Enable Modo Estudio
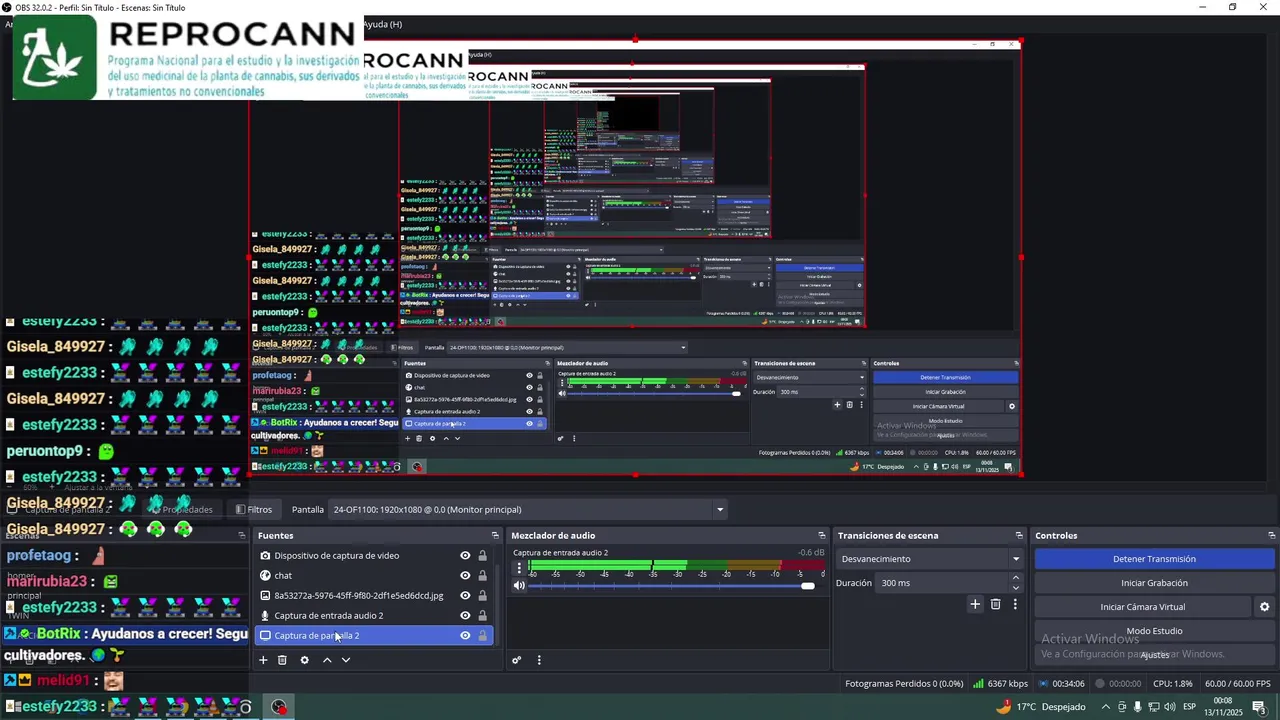Image resolution: width=1280 pixels, height=720 pixels. tap(1154, 631)
